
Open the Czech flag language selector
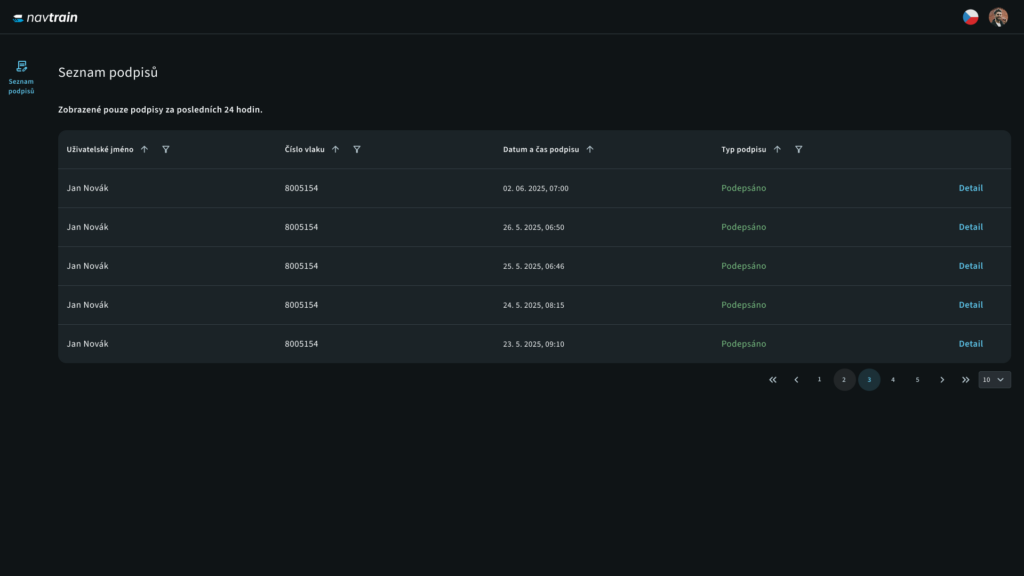[970, 17]
